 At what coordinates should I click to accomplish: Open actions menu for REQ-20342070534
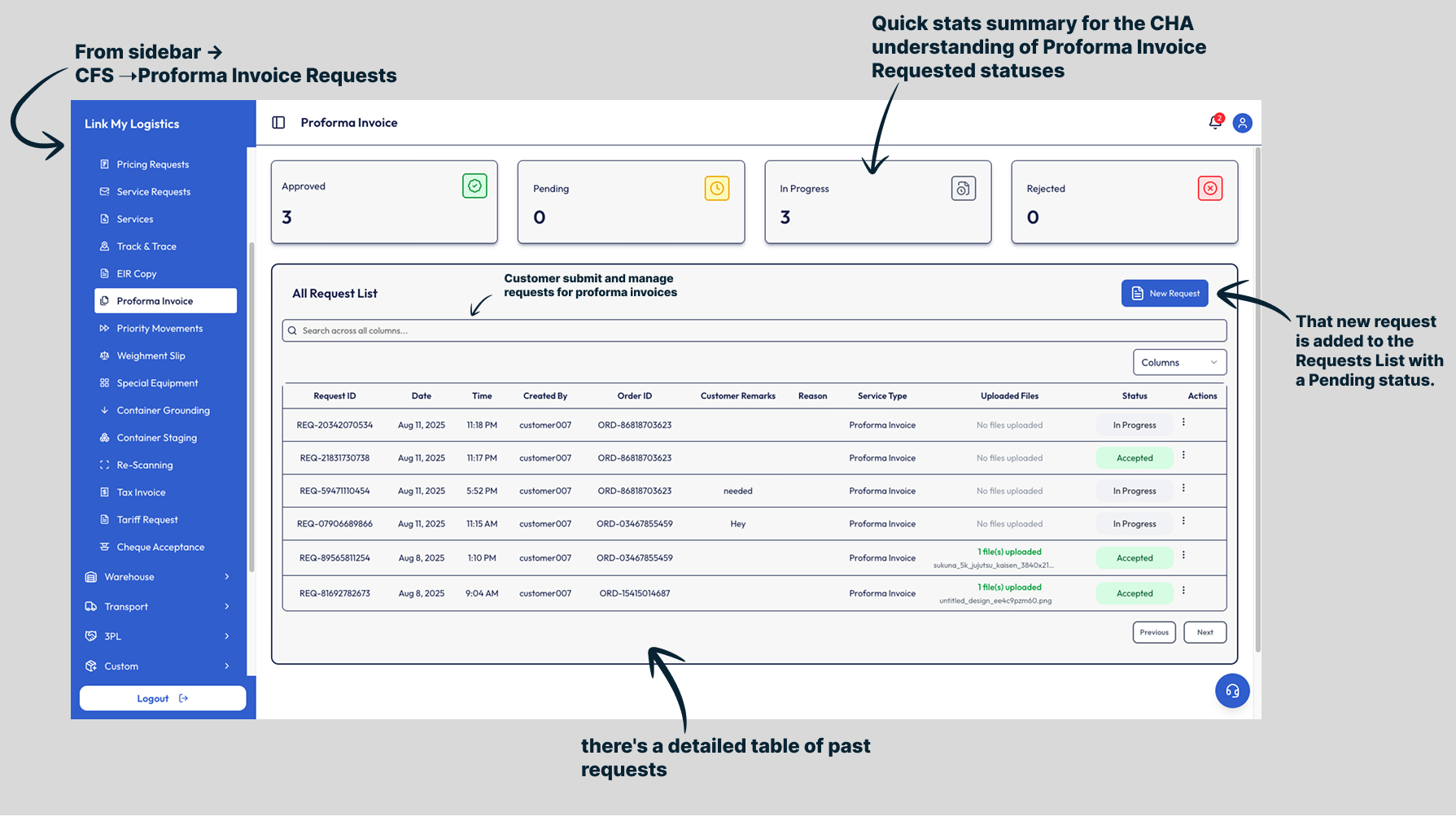(x=1183, y=422)
